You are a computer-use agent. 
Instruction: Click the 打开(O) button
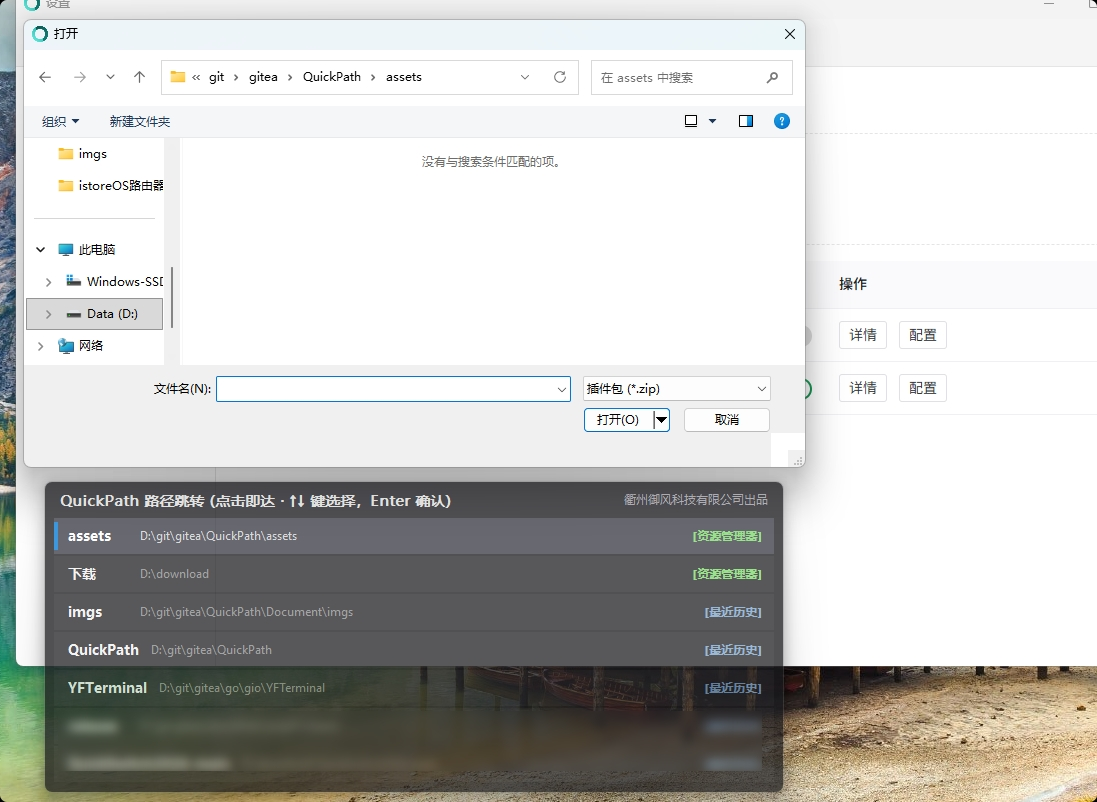click(618, 420)
